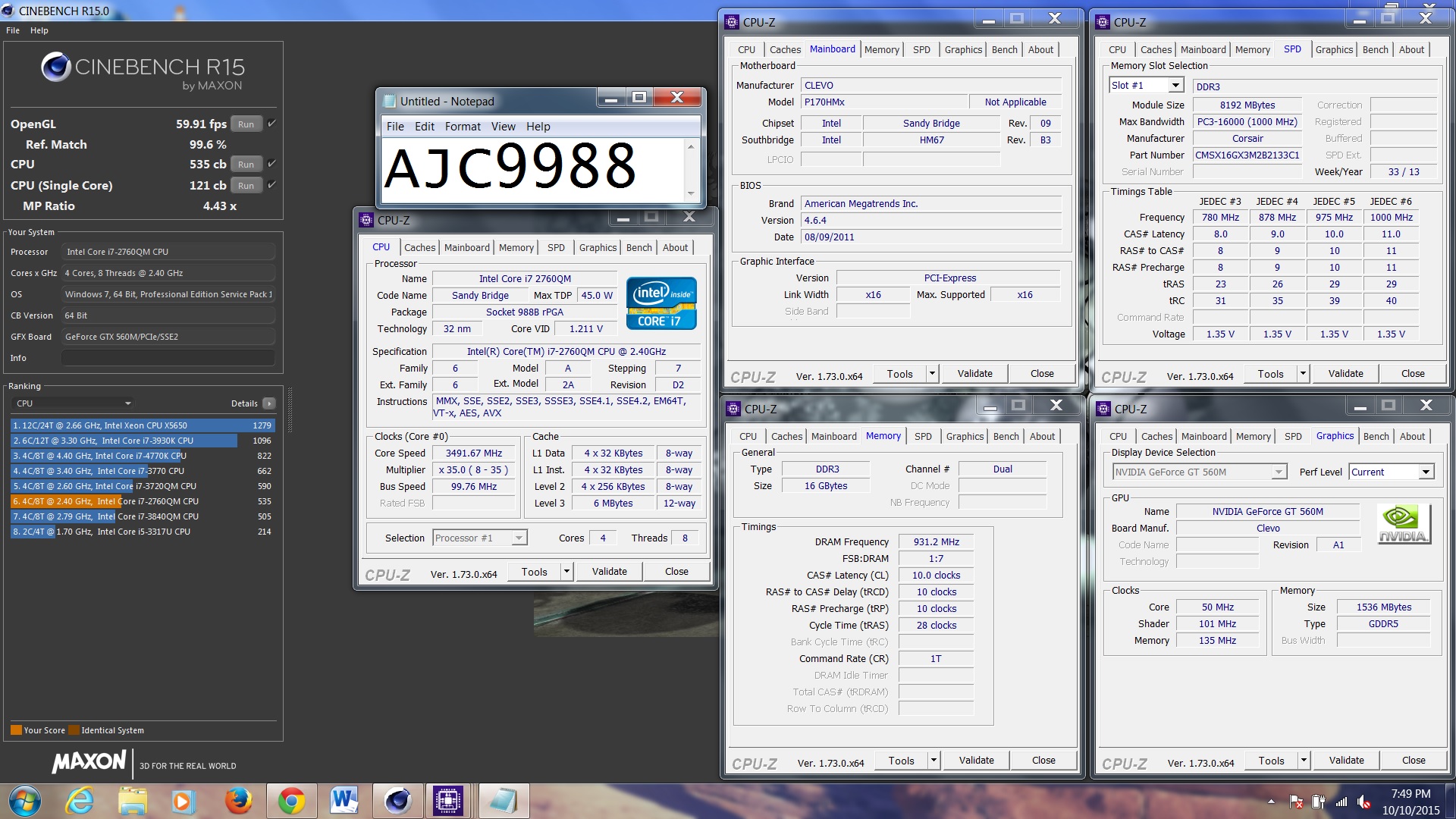
Task: Switch to Caches tab in CPU window
Action: coord(419,247)
